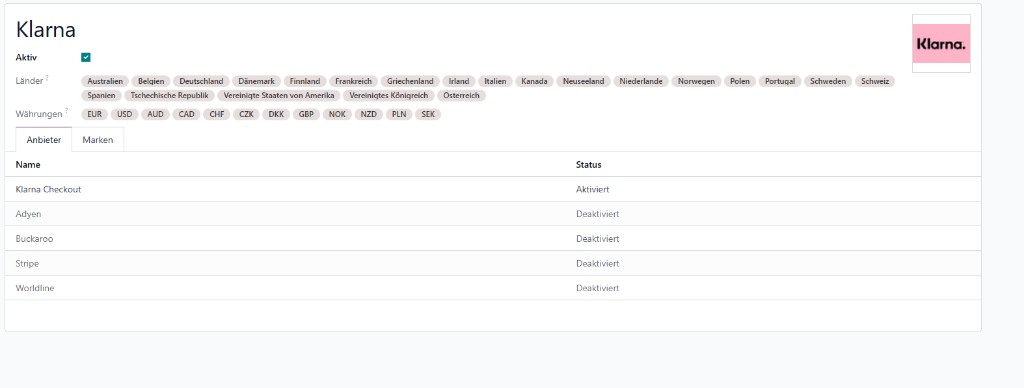Click the Deaktiviert status of Worldline
The image size is (1024, 388).
(598, 288)
